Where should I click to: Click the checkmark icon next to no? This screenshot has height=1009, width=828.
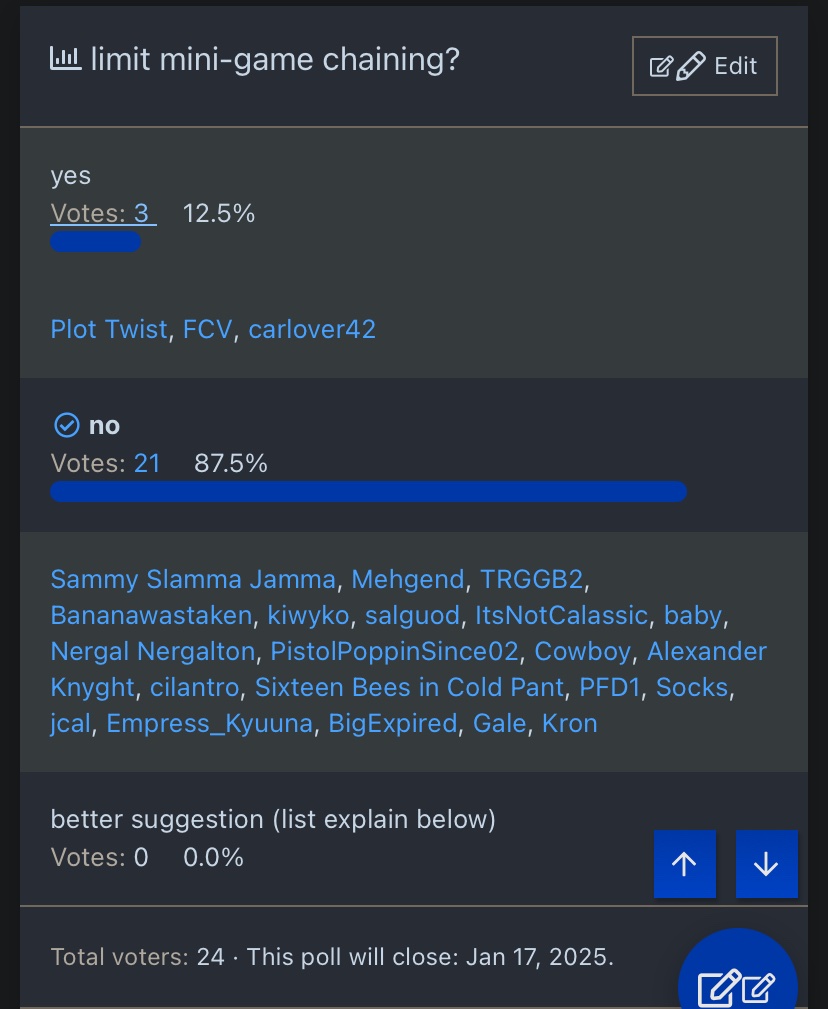coord(66,426)
